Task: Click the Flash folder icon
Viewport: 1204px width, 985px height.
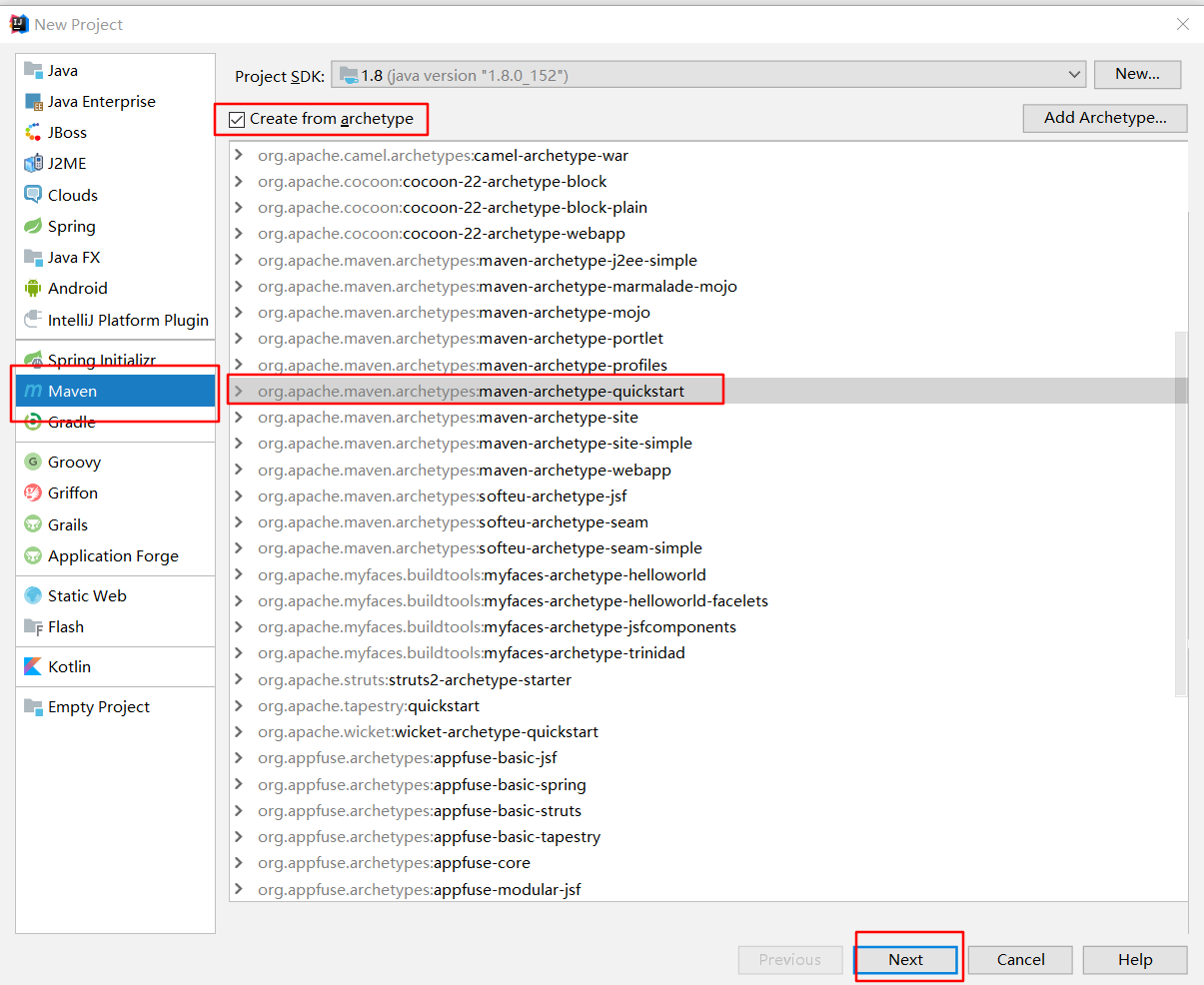Action: 33,627
